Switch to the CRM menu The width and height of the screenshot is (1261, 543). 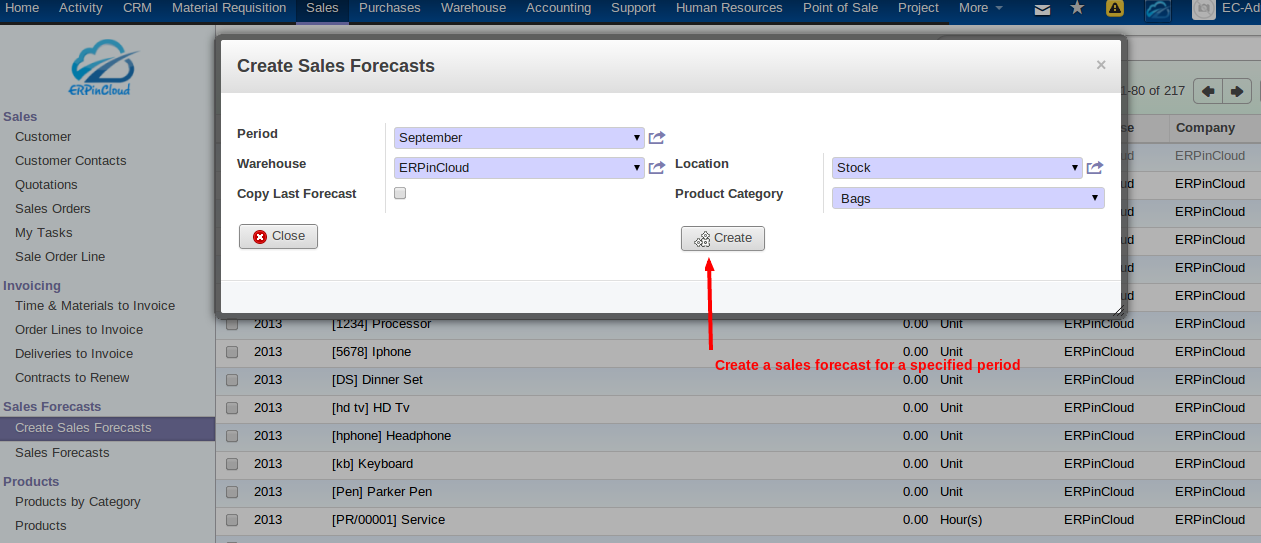[x=137, y=8]
